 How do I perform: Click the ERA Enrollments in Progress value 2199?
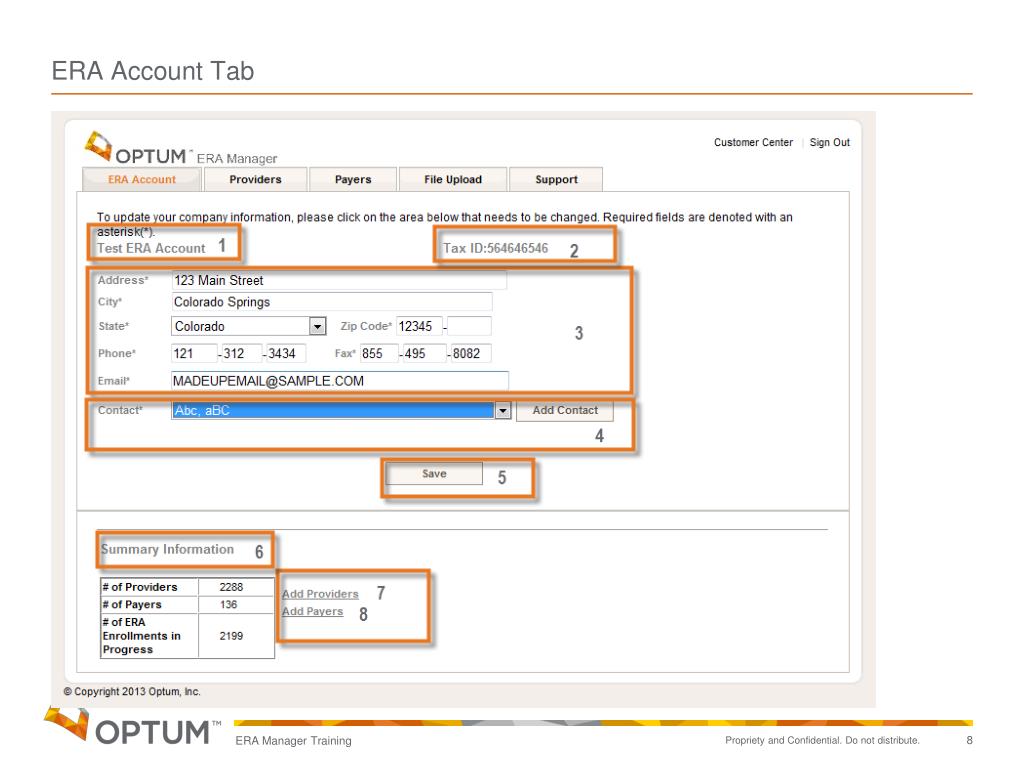click(231, 636)
